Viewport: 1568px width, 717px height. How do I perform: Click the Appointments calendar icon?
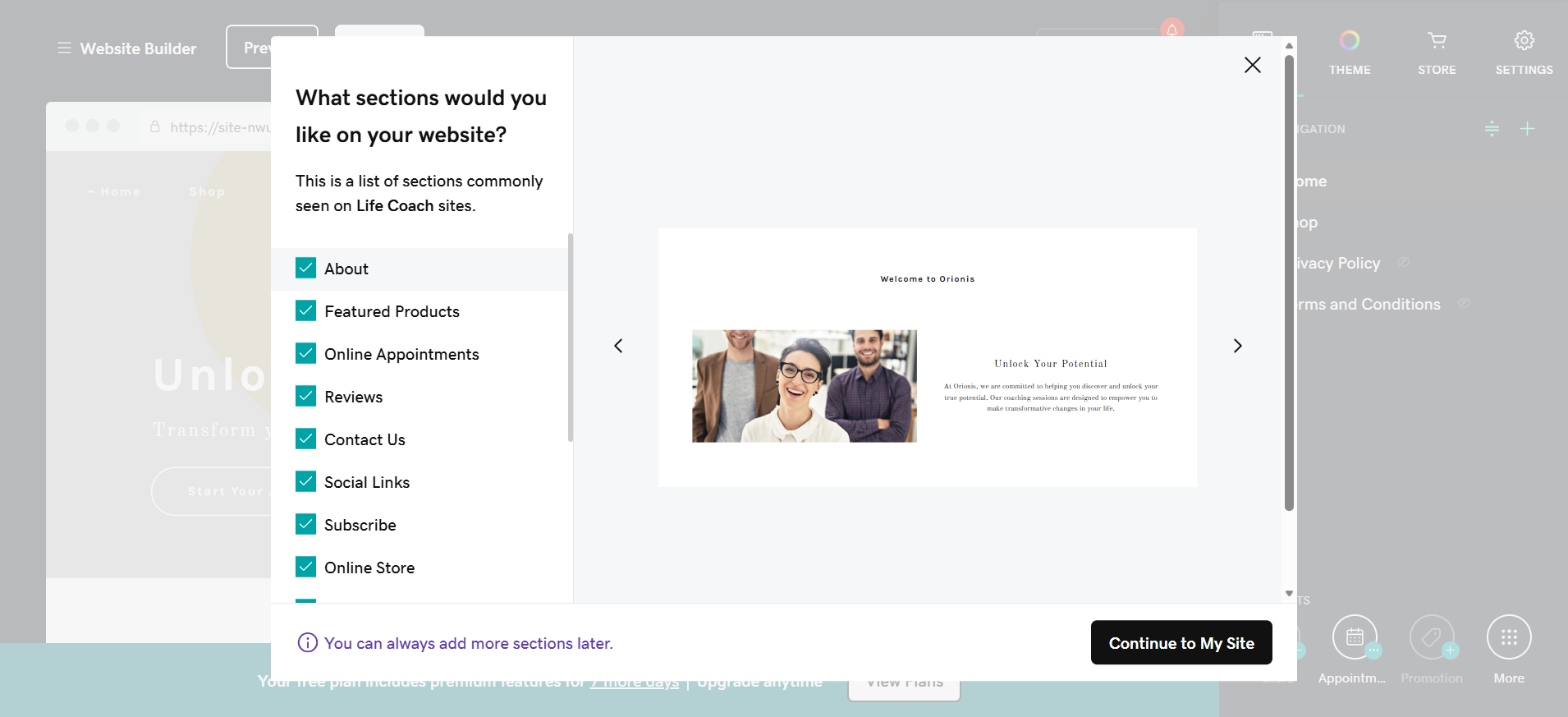[x=1355, y=637]
